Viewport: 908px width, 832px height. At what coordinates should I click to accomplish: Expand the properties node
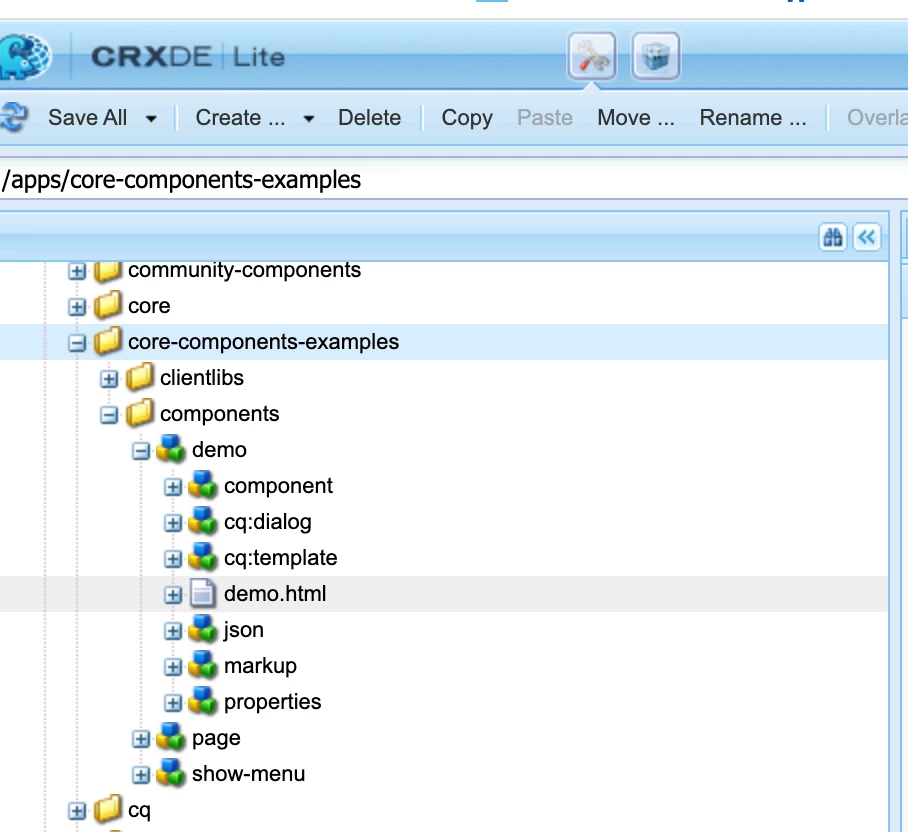[x=173, y=703]
